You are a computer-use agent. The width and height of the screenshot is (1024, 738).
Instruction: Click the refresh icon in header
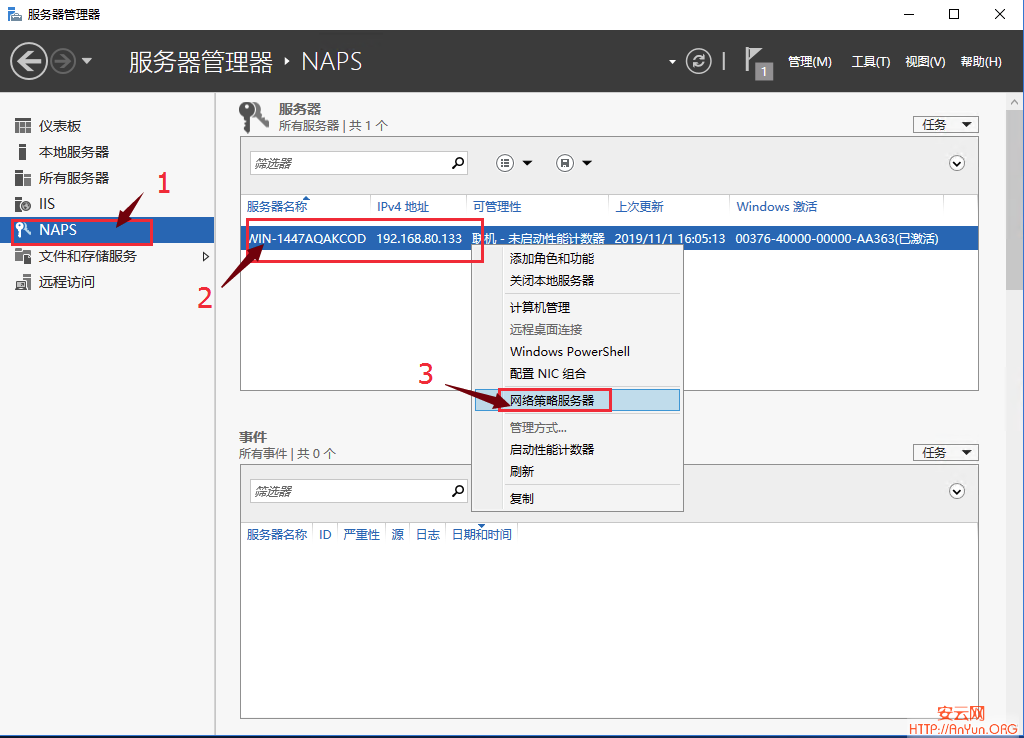(x=699, y=61)
